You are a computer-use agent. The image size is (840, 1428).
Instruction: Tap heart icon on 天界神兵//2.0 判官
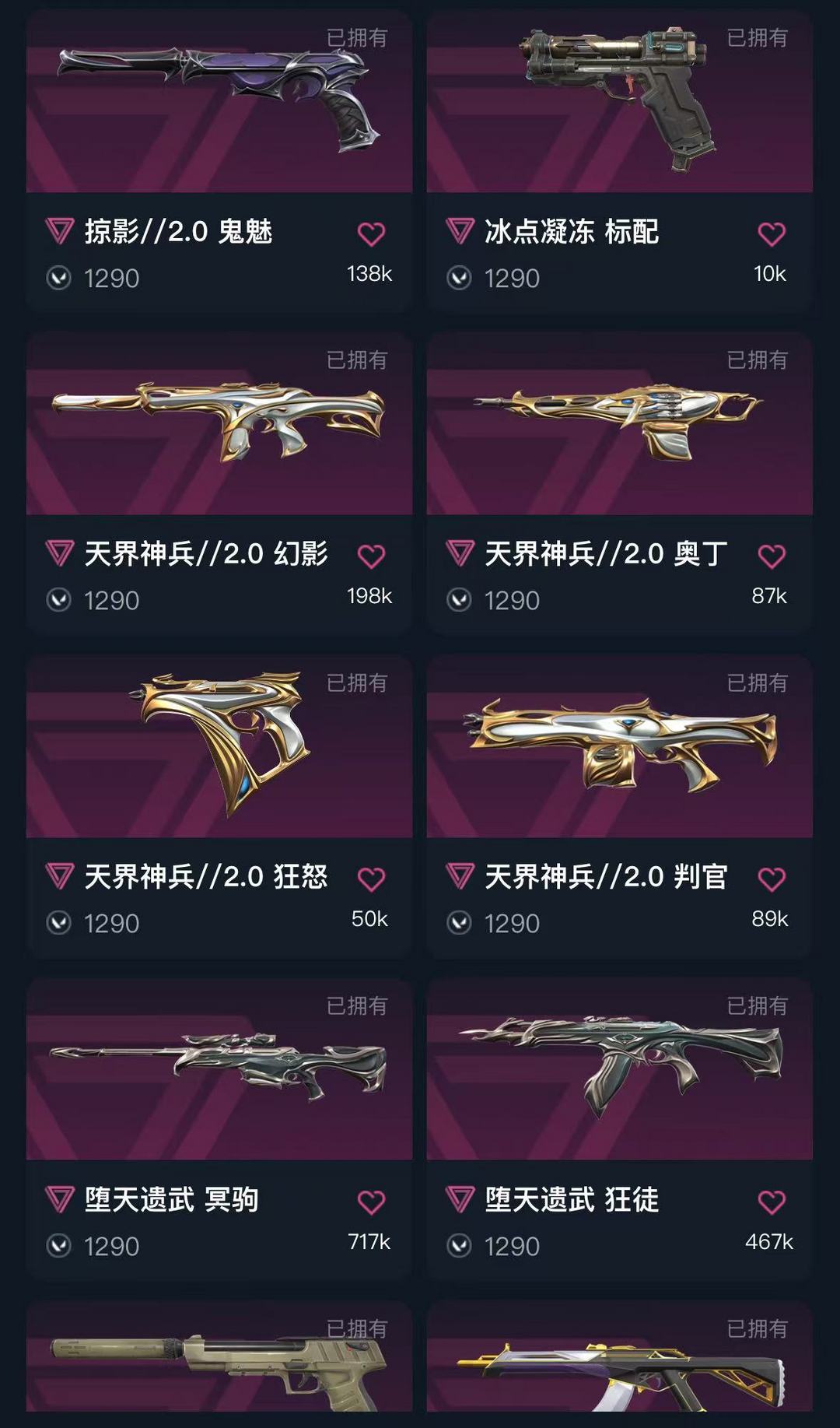pos(772,879)
